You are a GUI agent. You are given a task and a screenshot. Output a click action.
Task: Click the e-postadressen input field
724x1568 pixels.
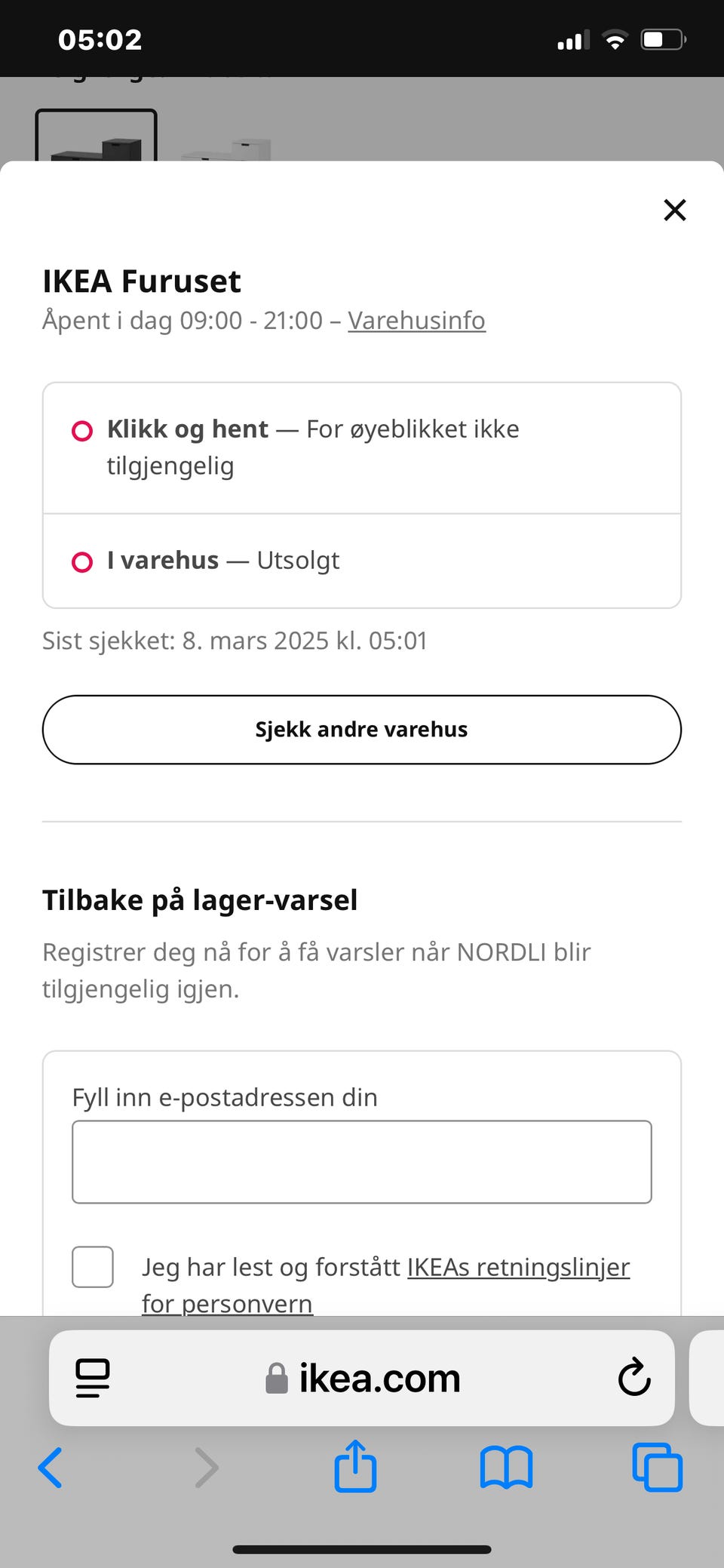click(362, 1162)
